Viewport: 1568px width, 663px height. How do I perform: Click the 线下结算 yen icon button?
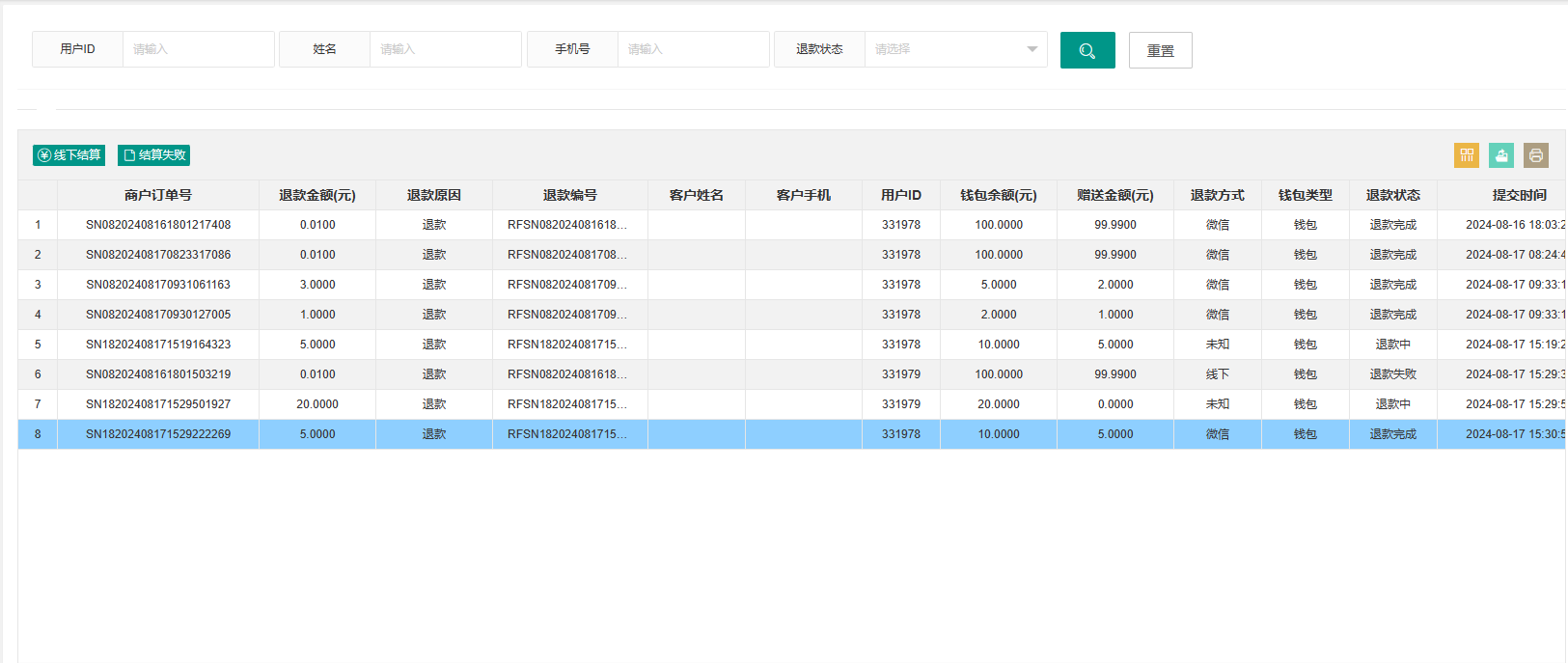coord(69,155)
